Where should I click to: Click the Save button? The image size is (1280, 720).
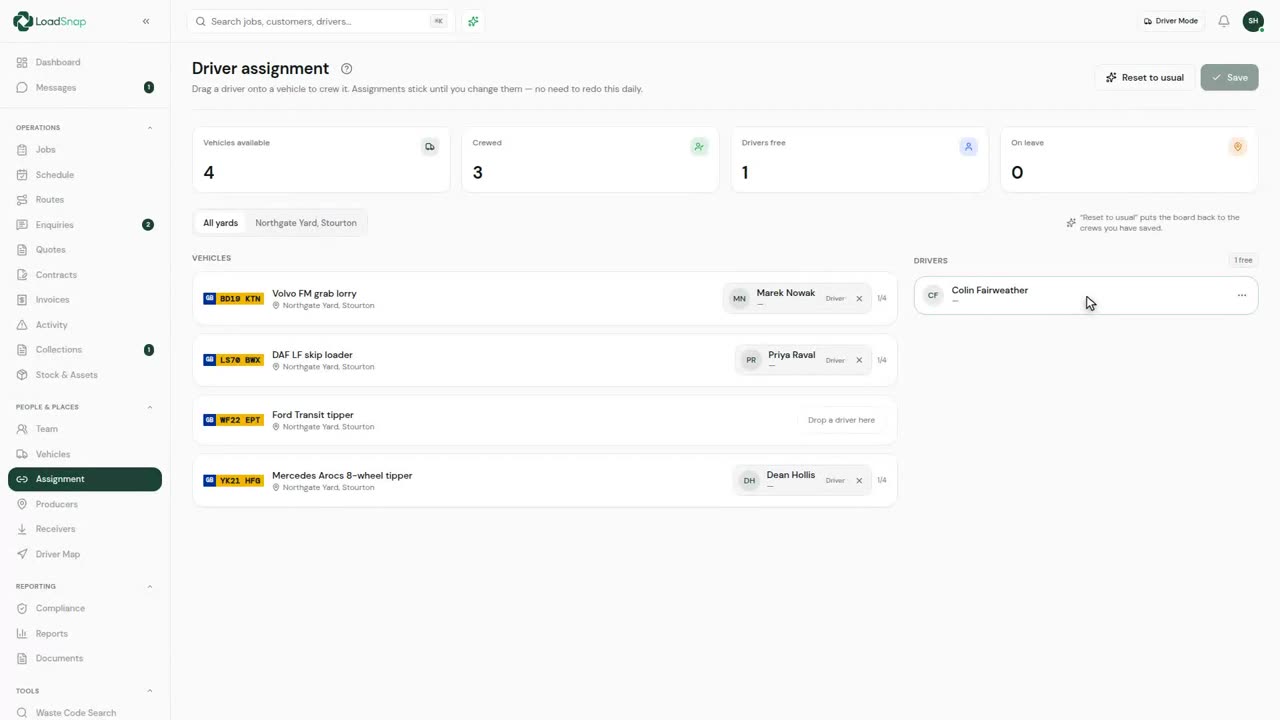(1229, 77)
